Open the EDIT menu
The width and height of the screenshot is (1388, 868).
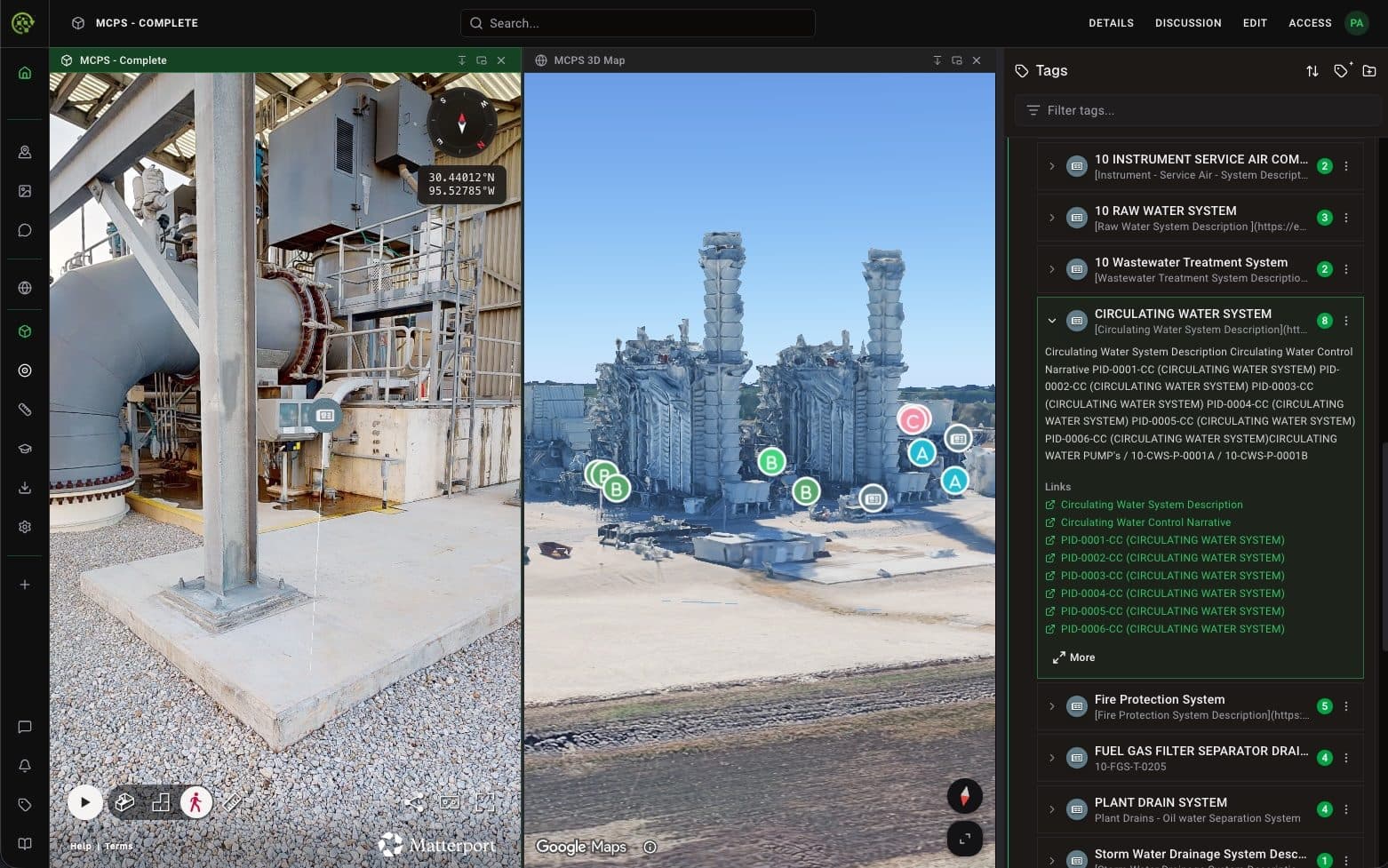(1255, 23)
